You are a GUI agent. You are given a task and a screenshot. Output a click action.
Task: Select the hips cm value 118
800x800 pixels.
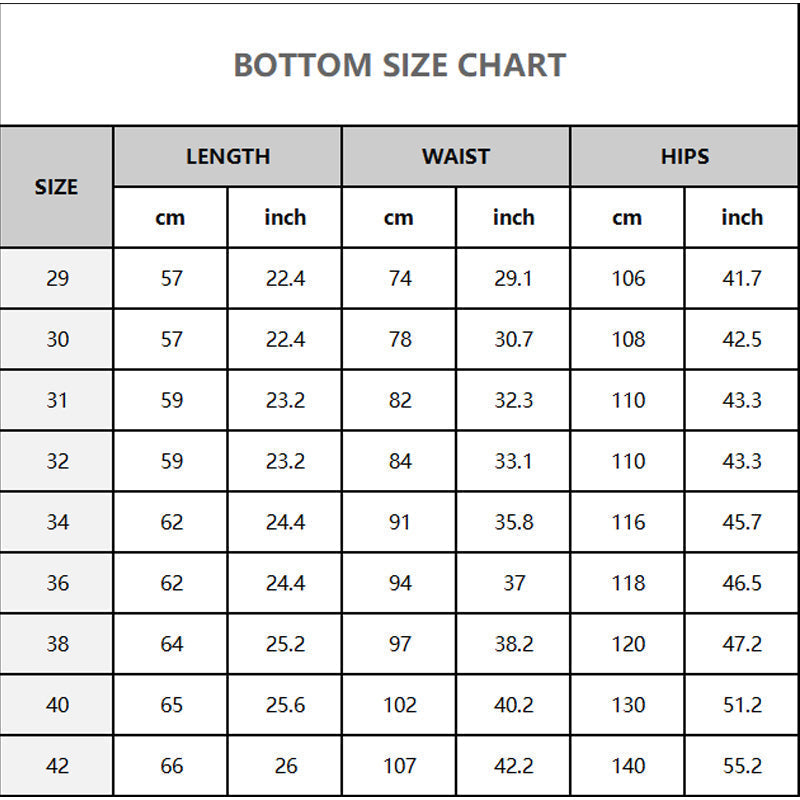coord(628,583)
